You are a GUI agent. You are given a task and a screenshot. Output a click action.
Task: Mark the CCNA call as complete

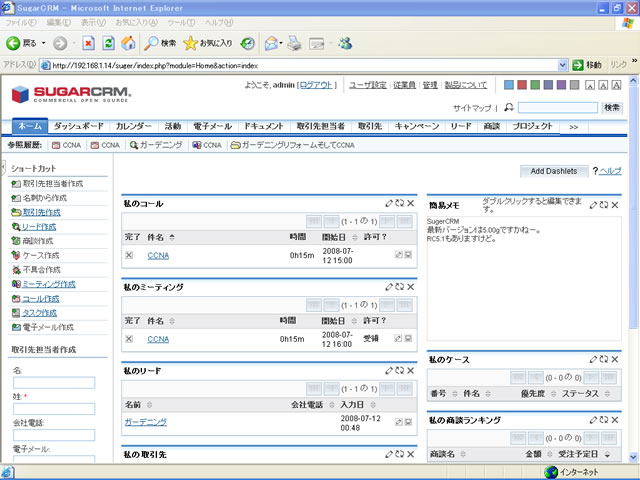129,256
